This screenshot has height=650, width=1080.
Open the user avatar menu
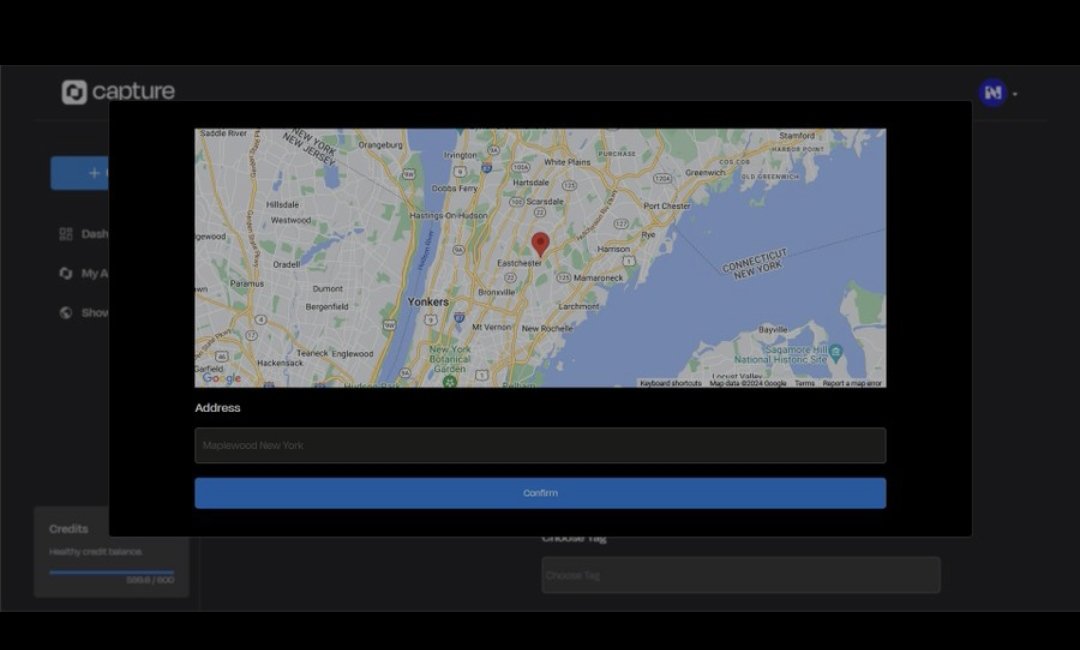pyautogui.click(x=993, y=92)
